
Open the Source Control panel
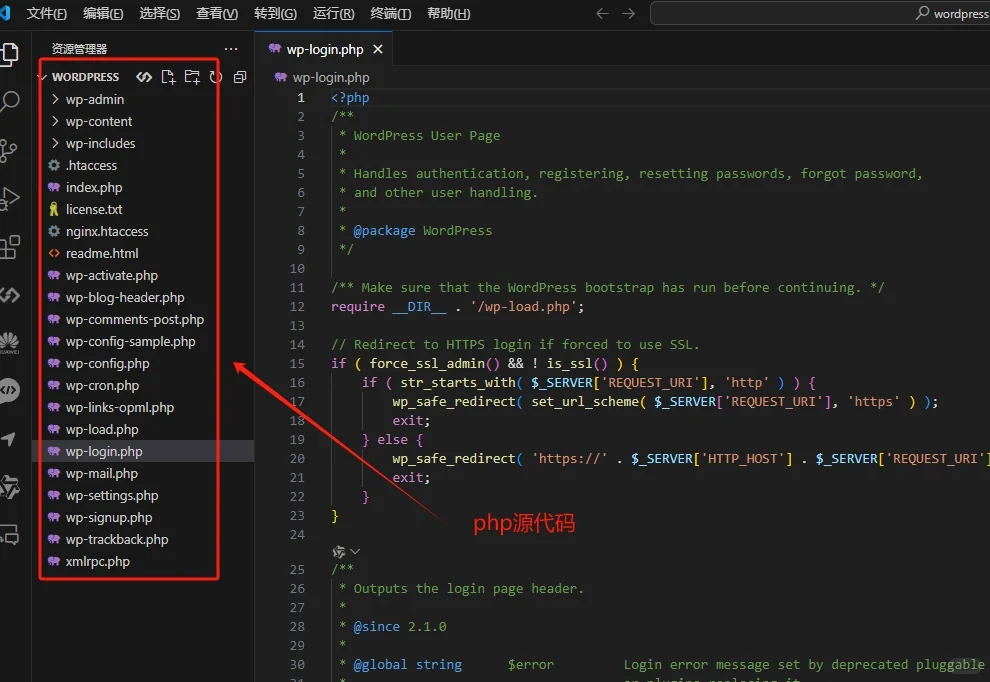[10, 150]
